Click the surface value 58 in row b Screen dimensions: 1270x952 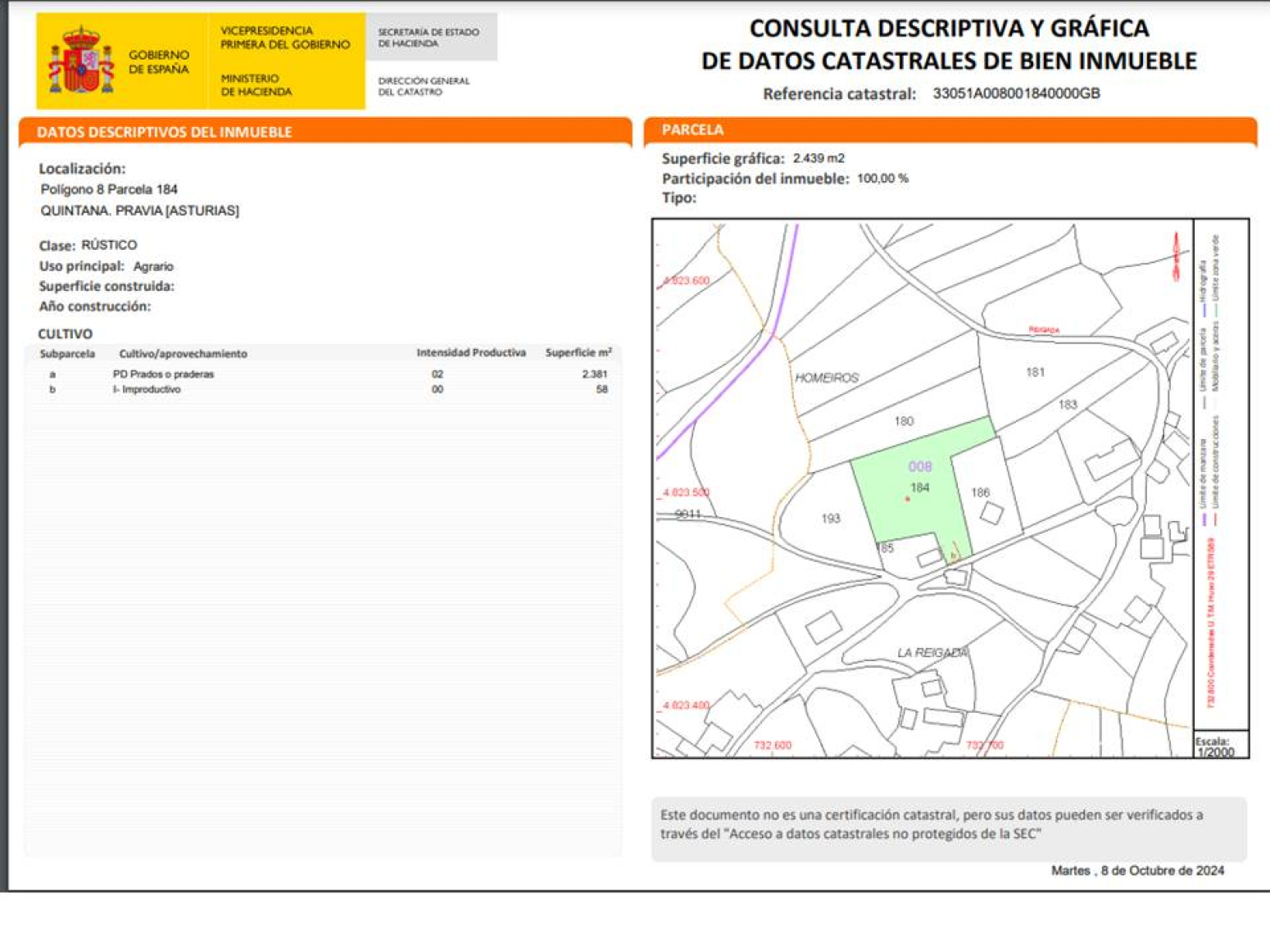pyautogui.click(x=602, y=390)
